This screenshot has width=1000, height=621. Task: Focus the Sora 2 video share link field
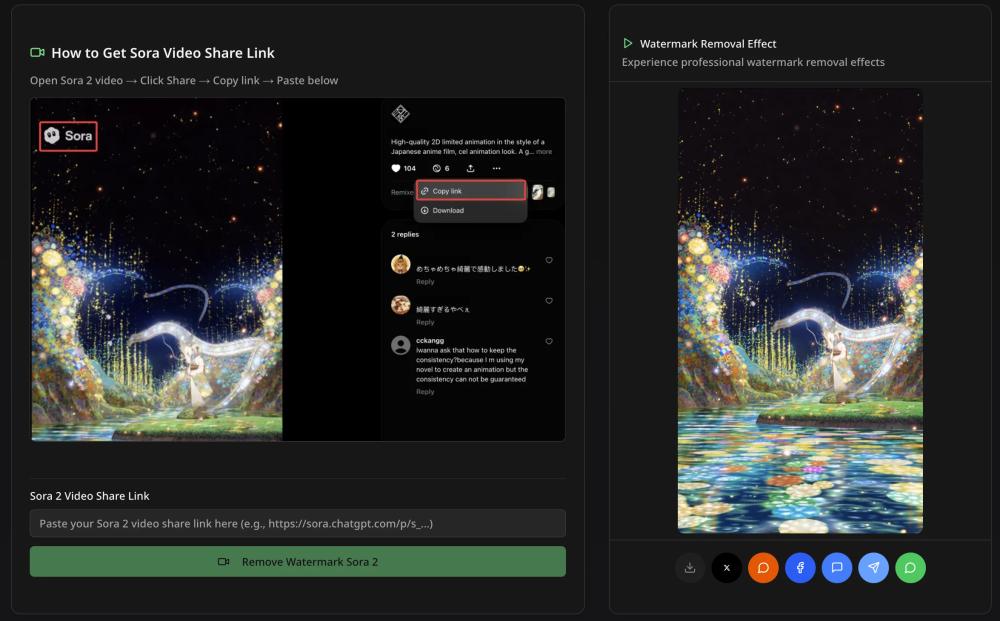click(298, 523)
